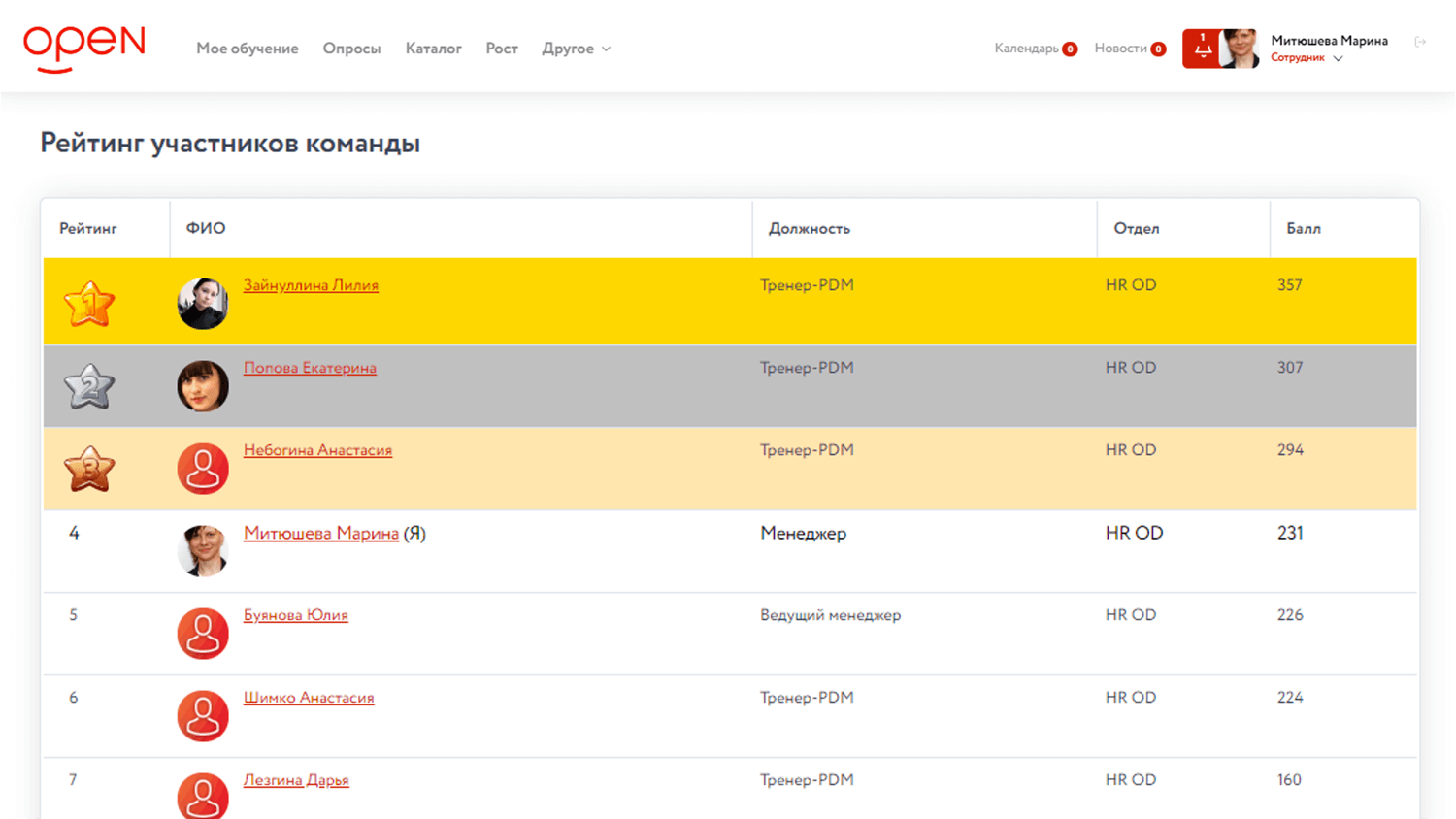The image size is (1456, 819).
Task: Open the notifications bell icon
Action: (x=1202, y=49)
